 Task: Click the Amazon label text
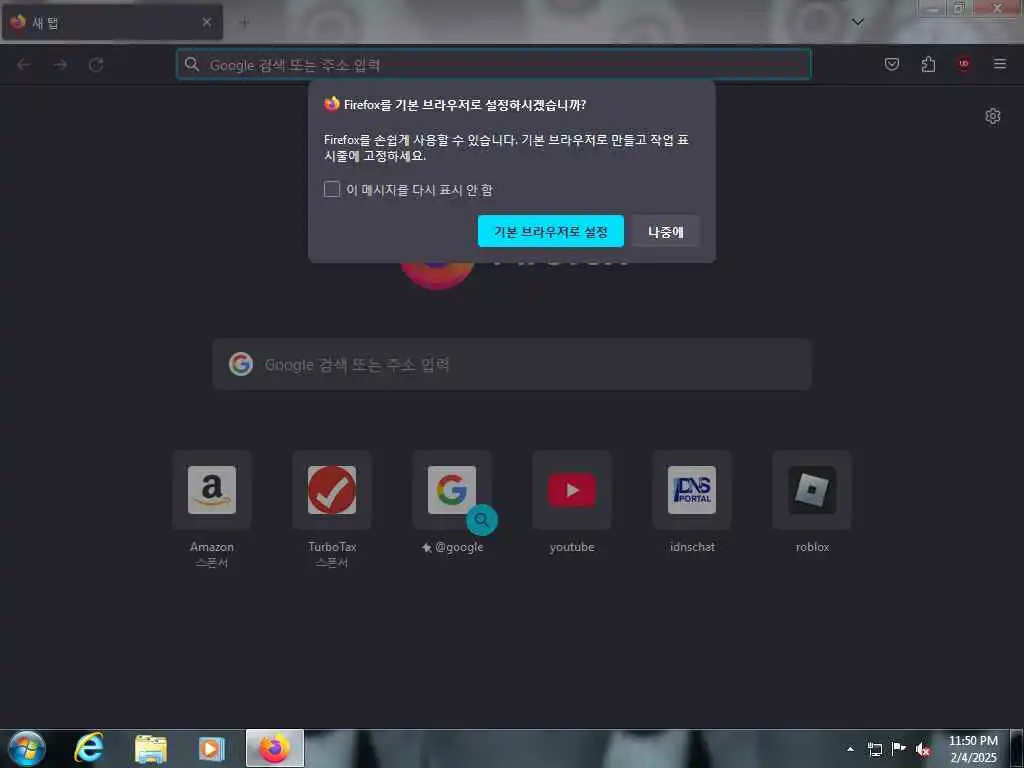tap(212, 547)
